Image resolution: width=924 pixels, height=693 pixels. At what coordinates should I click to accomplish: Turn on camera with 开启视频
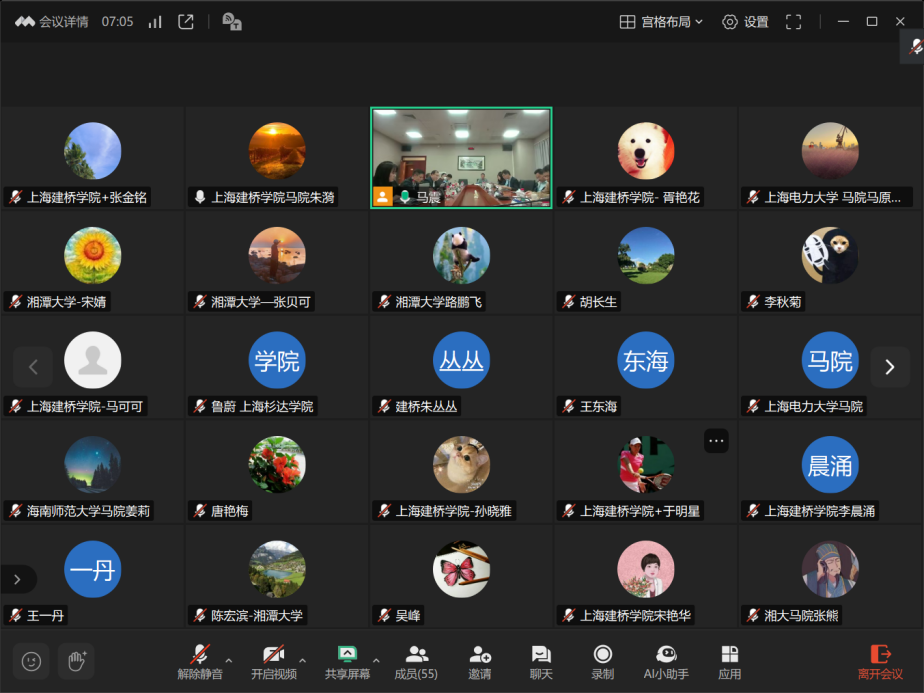point(273,661)
